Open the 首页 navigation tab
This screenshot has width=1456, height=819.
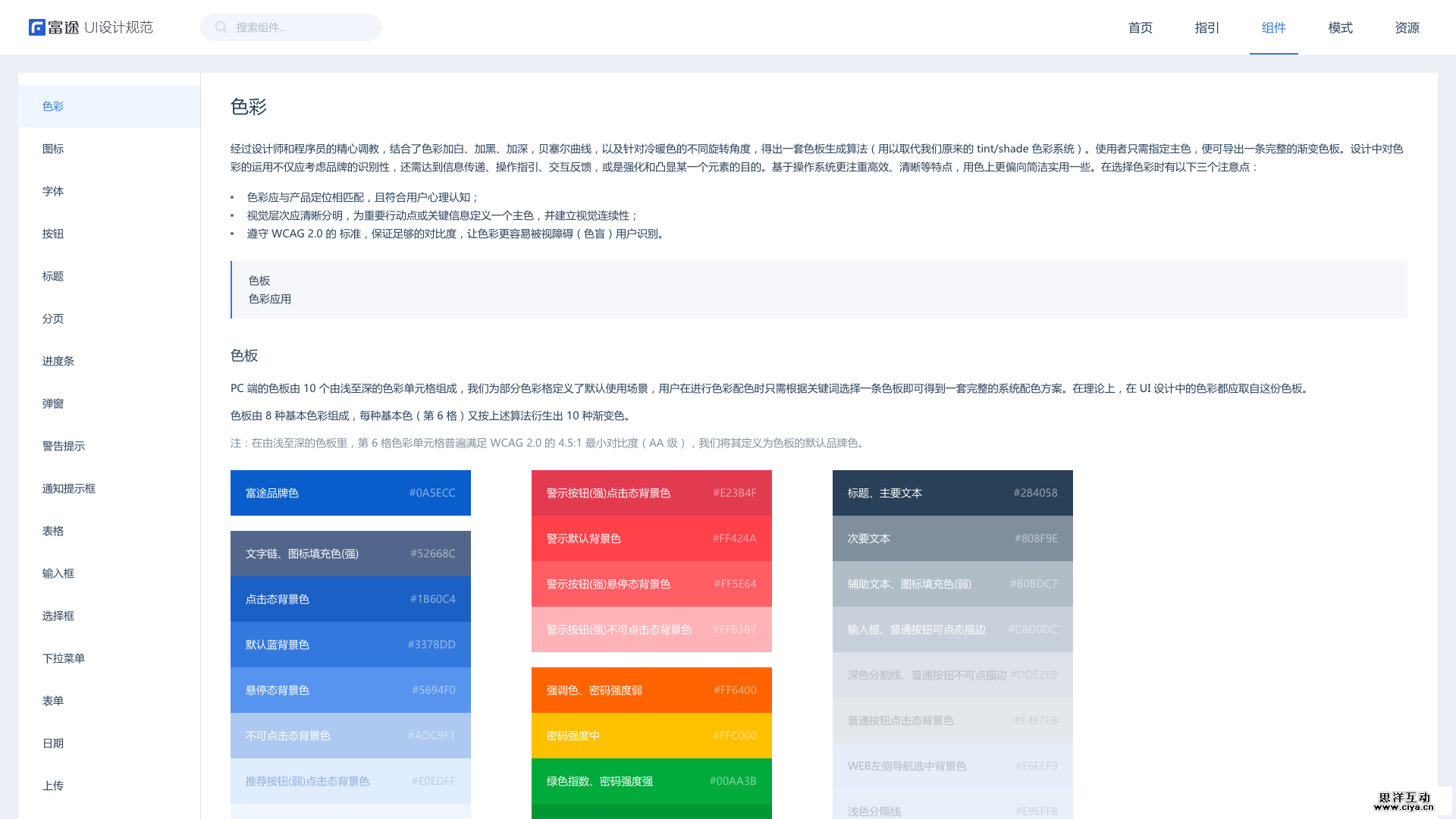click(1140, 27)
